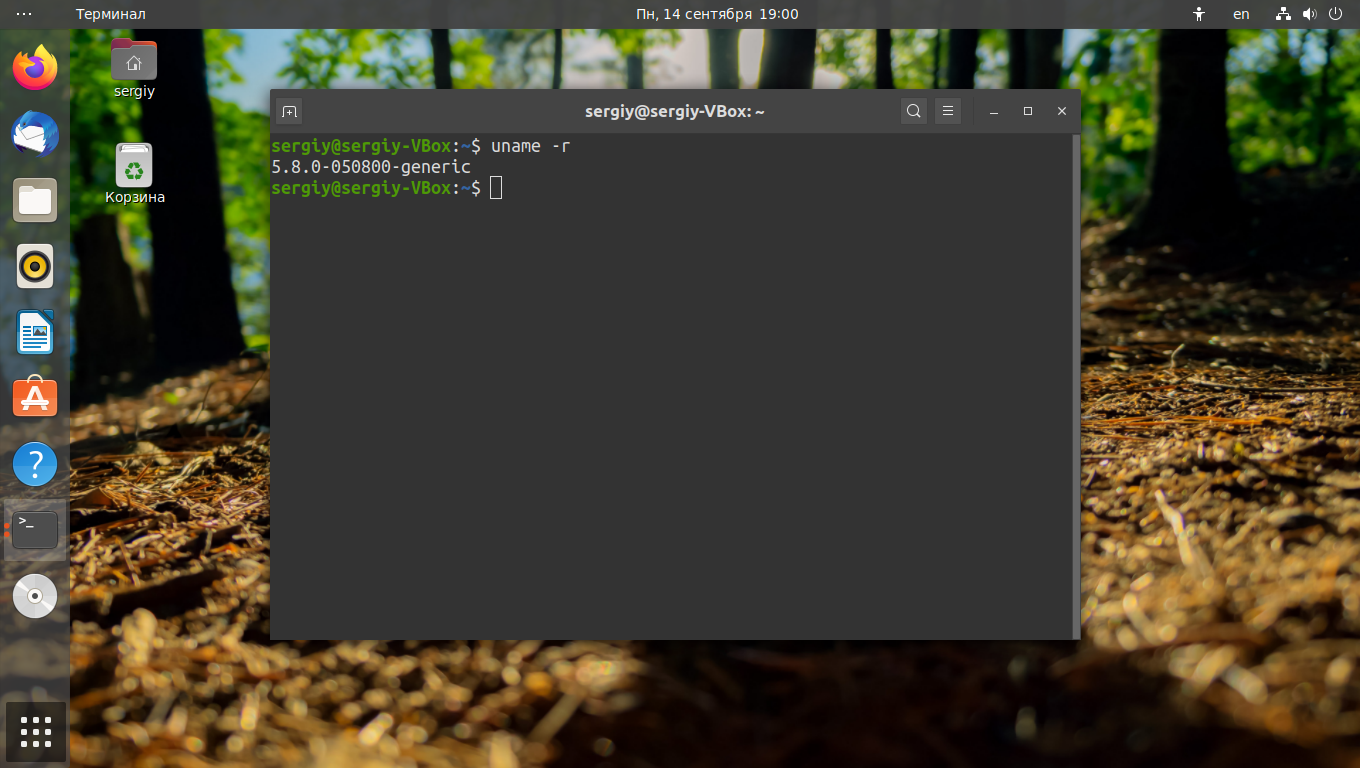Open the disc icon in the dock

point(35,596)
